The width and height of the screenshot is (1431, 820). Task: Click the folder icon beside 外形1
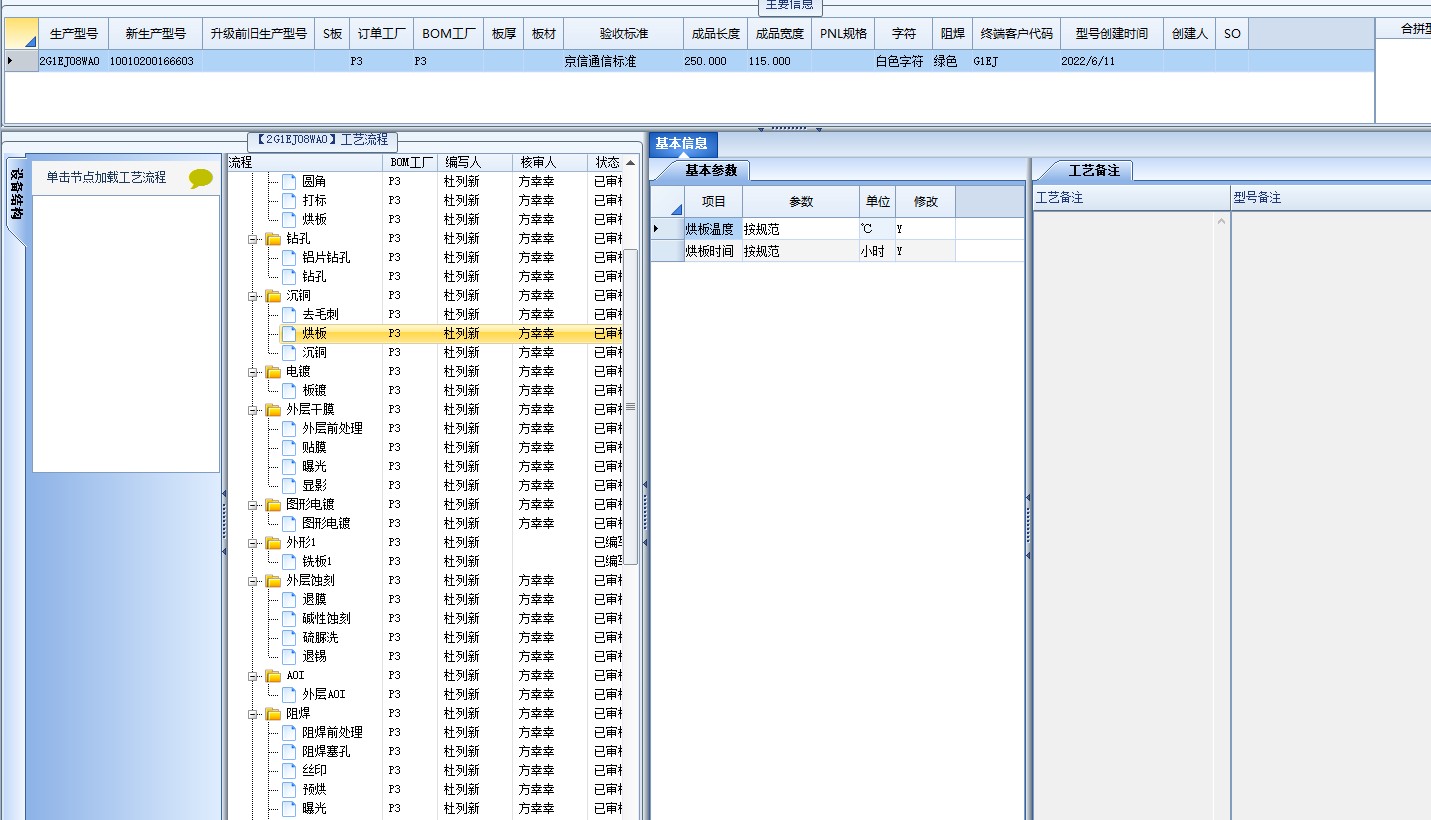273,543
